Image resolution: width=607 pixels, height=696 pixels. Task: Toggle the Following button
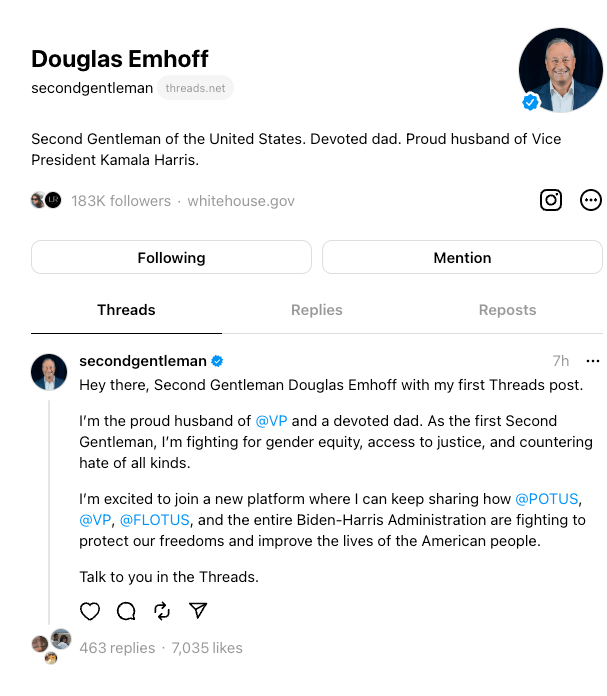coord(171,258)
